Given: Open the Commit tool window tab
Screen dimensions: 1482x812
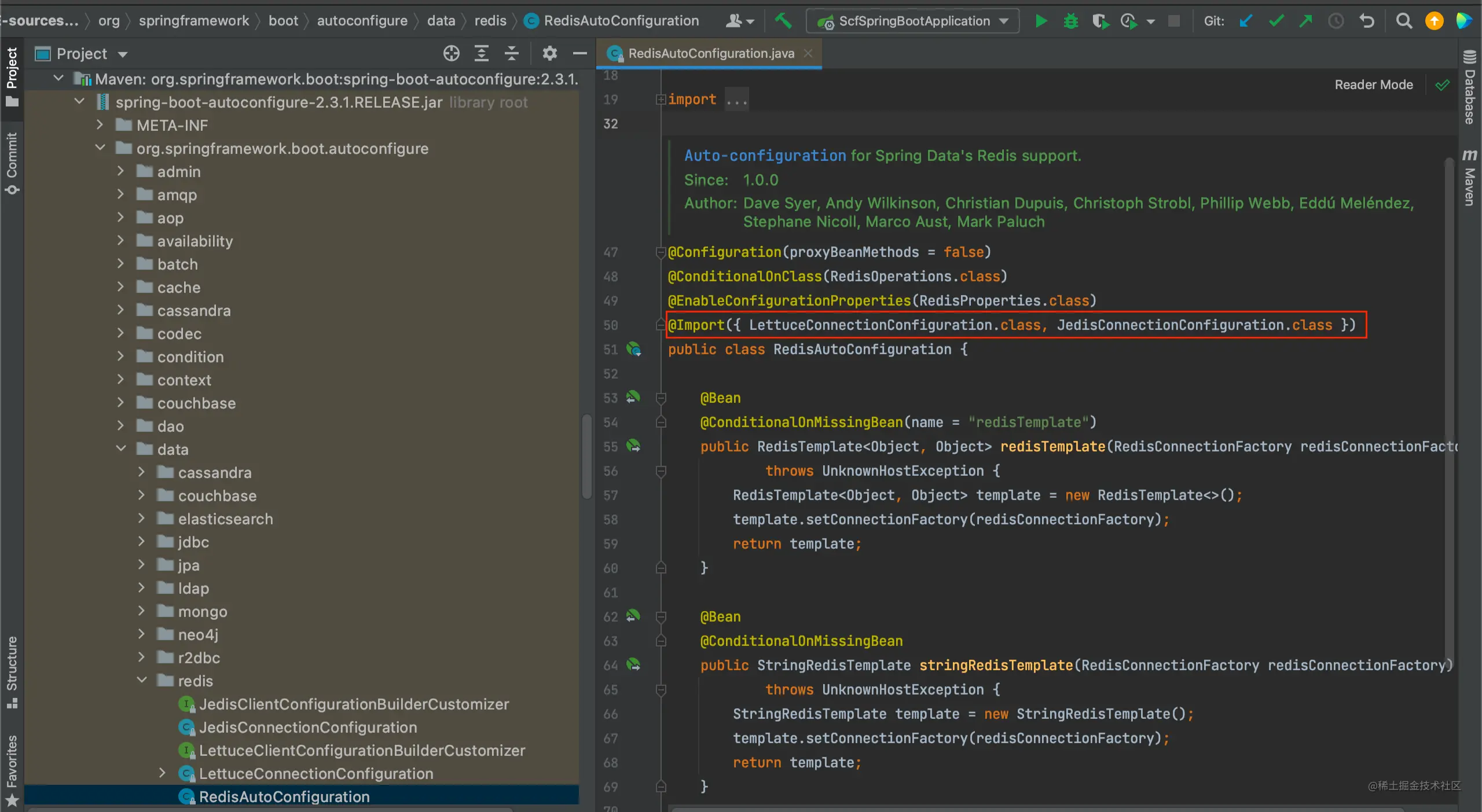Looking at the screenshot, I should pyautogui.click(x=12, y=162).
